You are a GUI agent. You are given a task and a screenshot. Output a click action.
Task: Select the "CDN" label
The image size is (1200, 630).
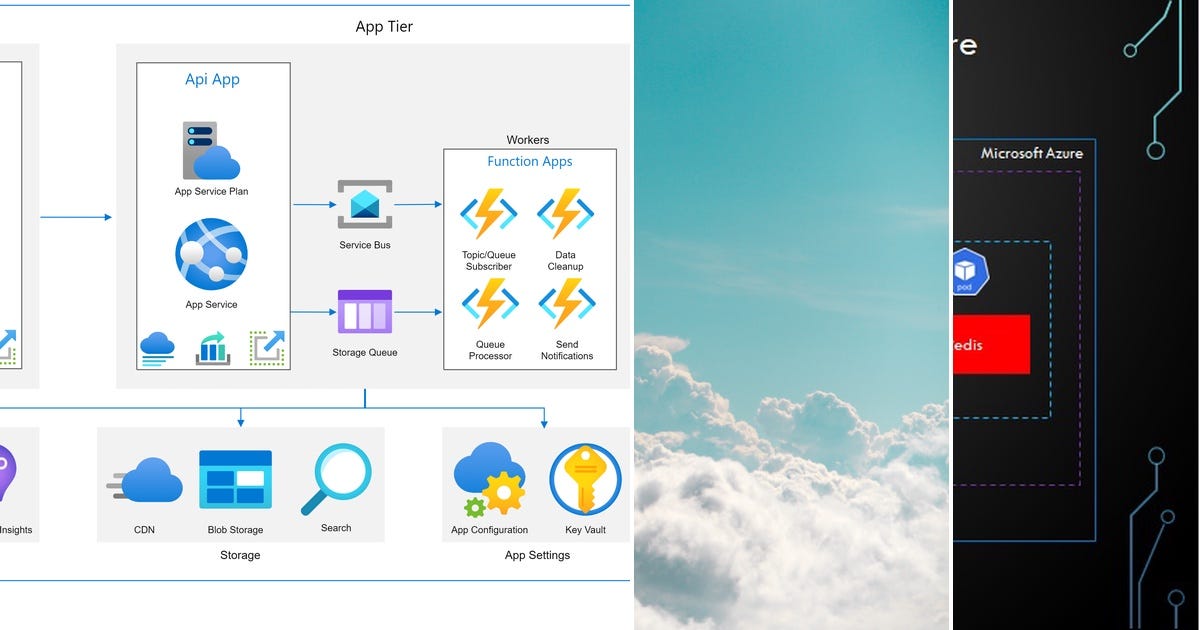point(144,530)
